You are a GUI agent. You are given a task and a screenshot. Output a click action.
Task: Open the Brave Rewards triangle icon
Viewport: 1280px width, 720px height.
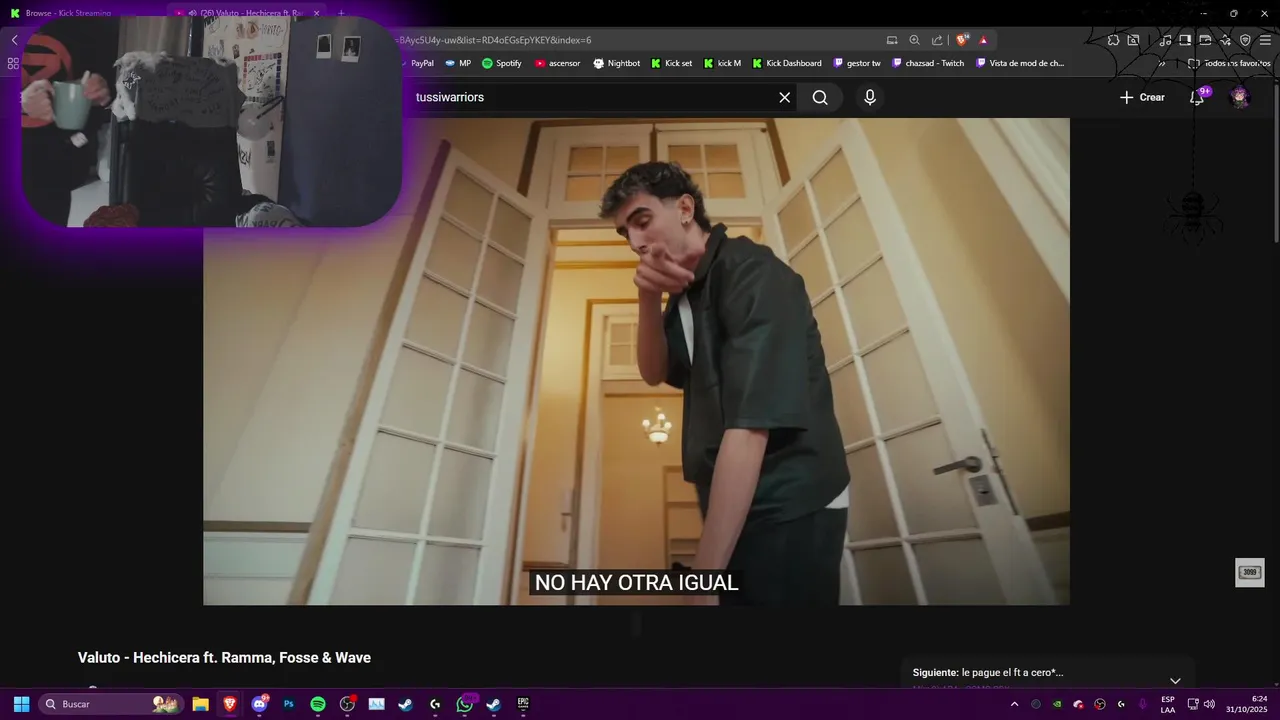984,40
